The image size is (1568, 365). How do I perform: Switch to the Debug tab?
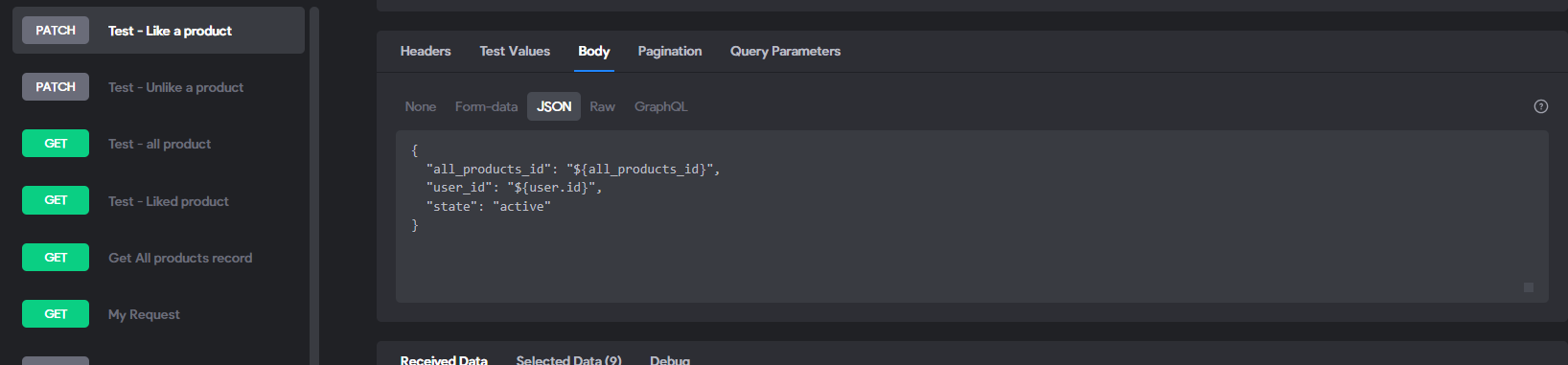coord(670,360)
